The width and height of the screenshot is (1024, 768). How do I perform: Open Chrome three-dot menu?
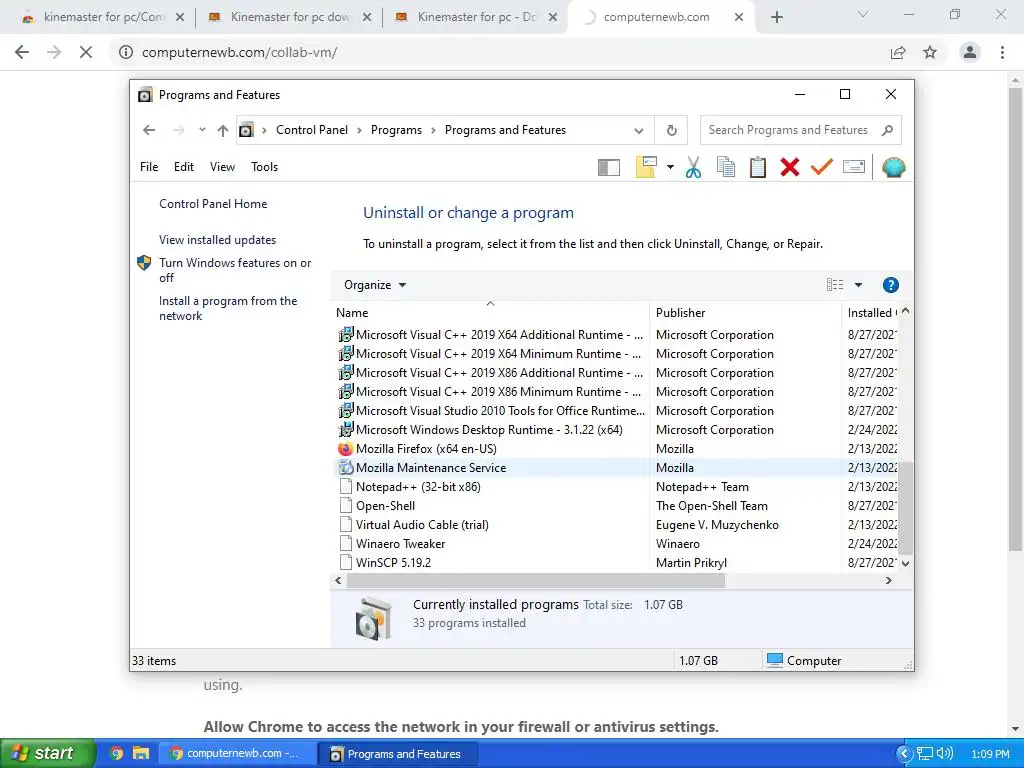click(1002, 52)
